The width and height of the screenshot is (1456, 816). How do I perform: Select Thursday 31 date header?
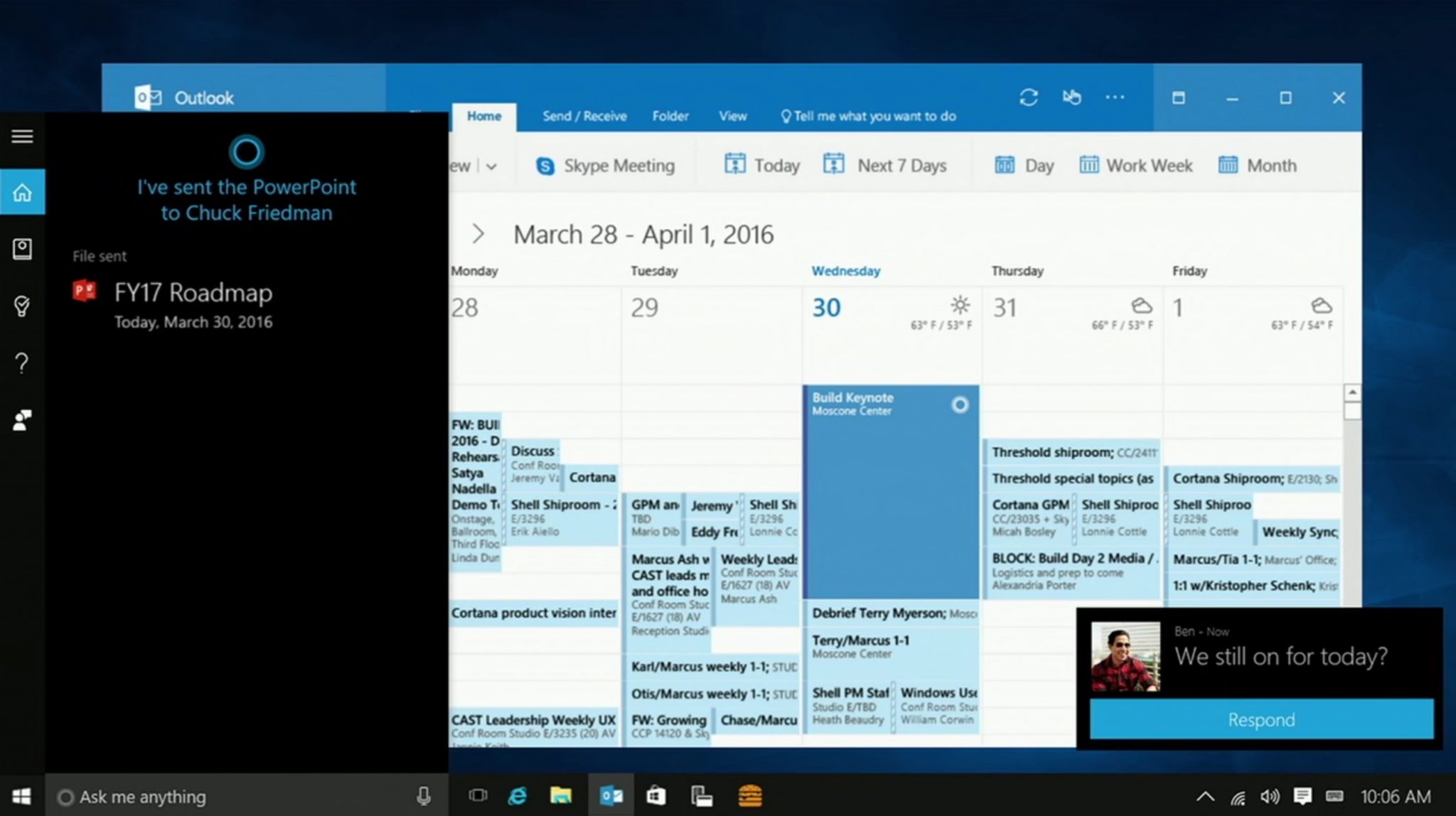tap(1005, 307)
